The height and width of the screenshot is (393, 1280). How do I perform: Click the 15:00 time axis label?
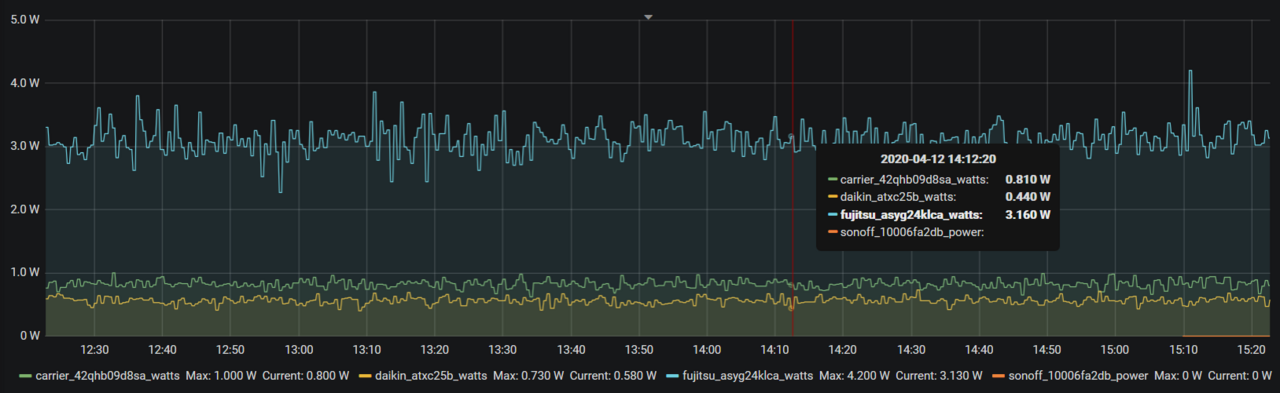pos(1115,350)
